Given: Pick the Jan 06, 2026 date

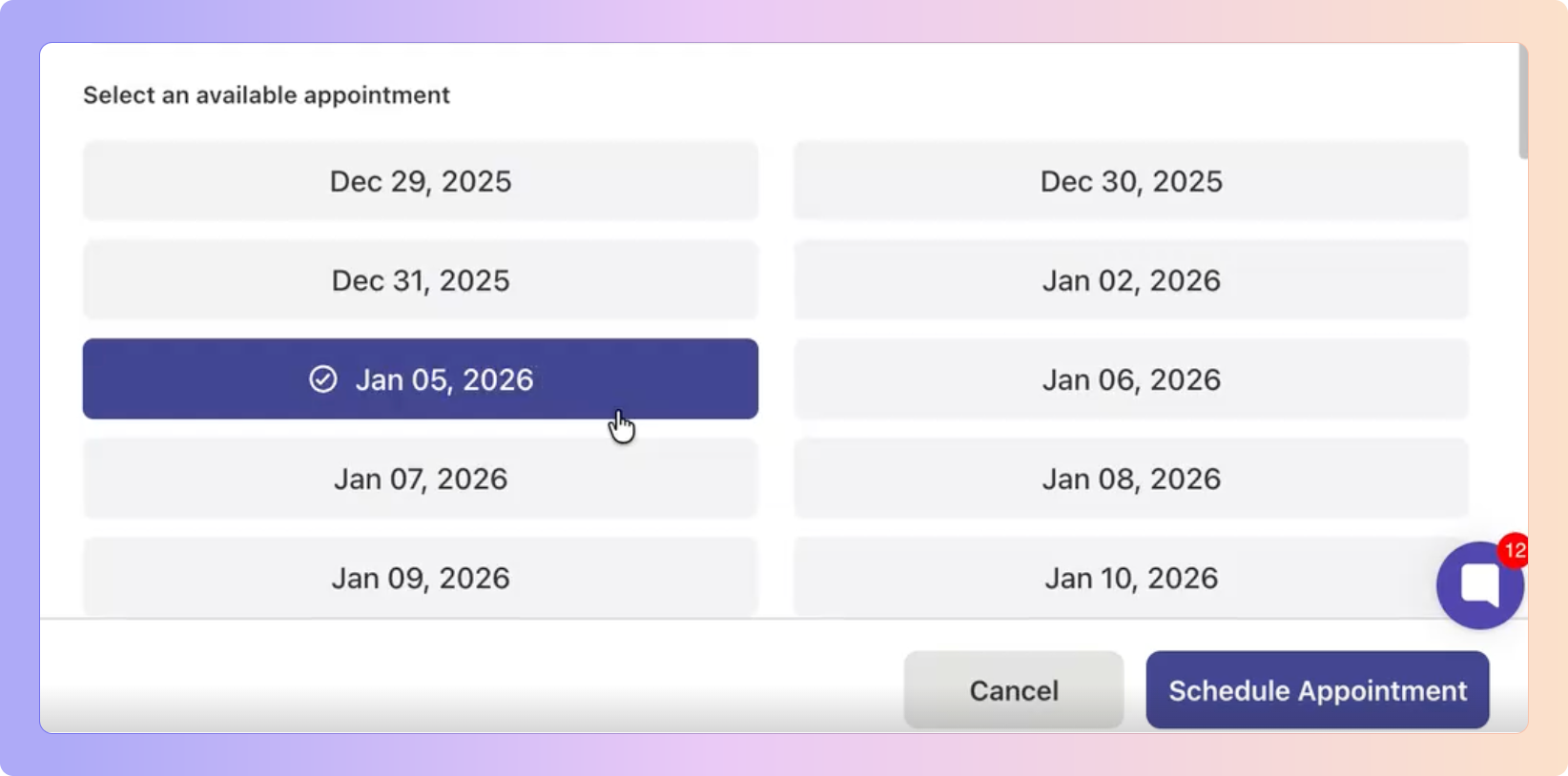Looking at the screenshot, I should [1130, 379].
